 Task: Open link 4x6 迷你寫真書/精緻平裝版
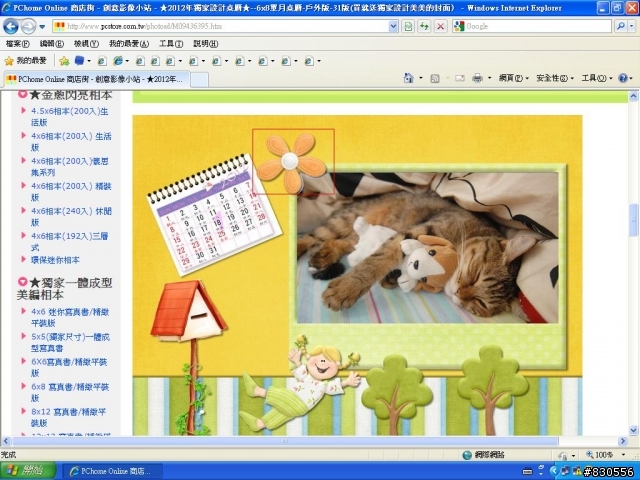pos(70,317)
